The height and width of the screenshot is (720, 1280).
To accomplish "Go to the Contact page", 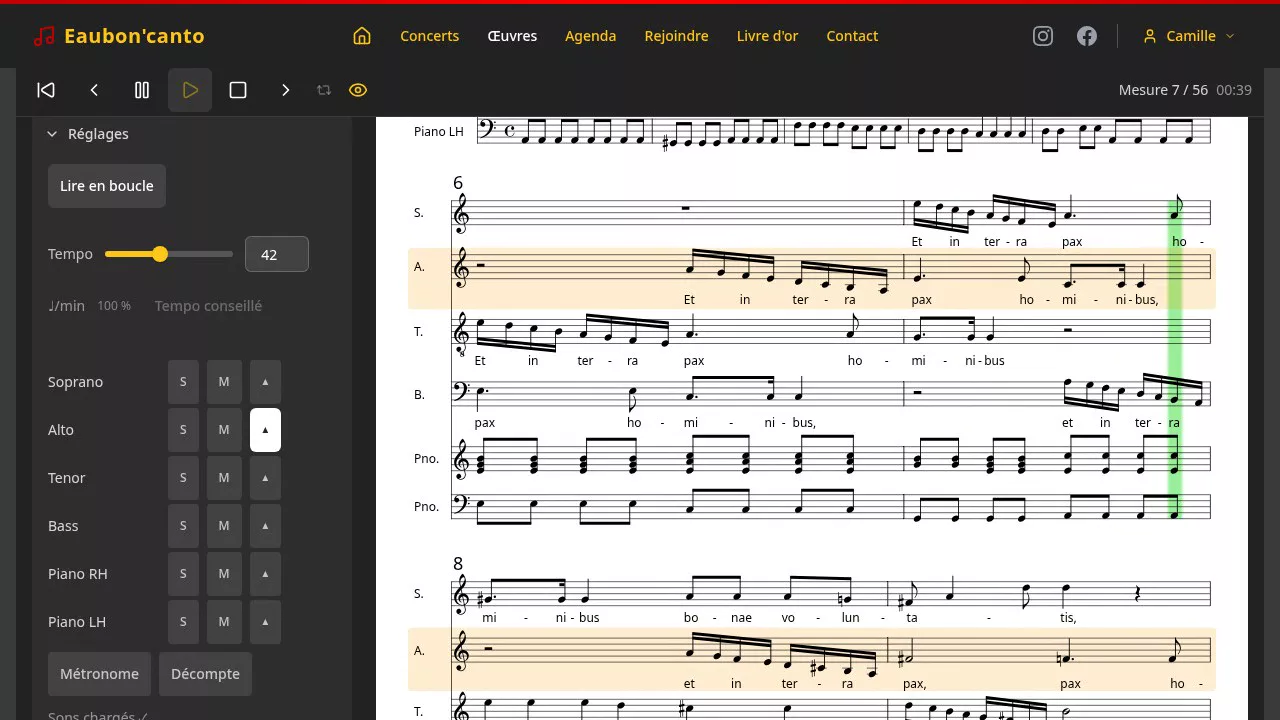I will (x=852, y=36).
